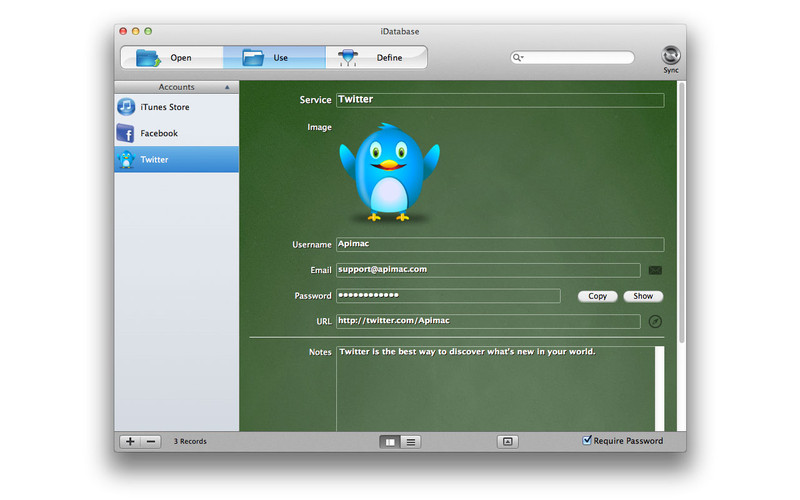Select the Open tab
This screenshot has height=500, width=800.
click(x=172, y=58)
